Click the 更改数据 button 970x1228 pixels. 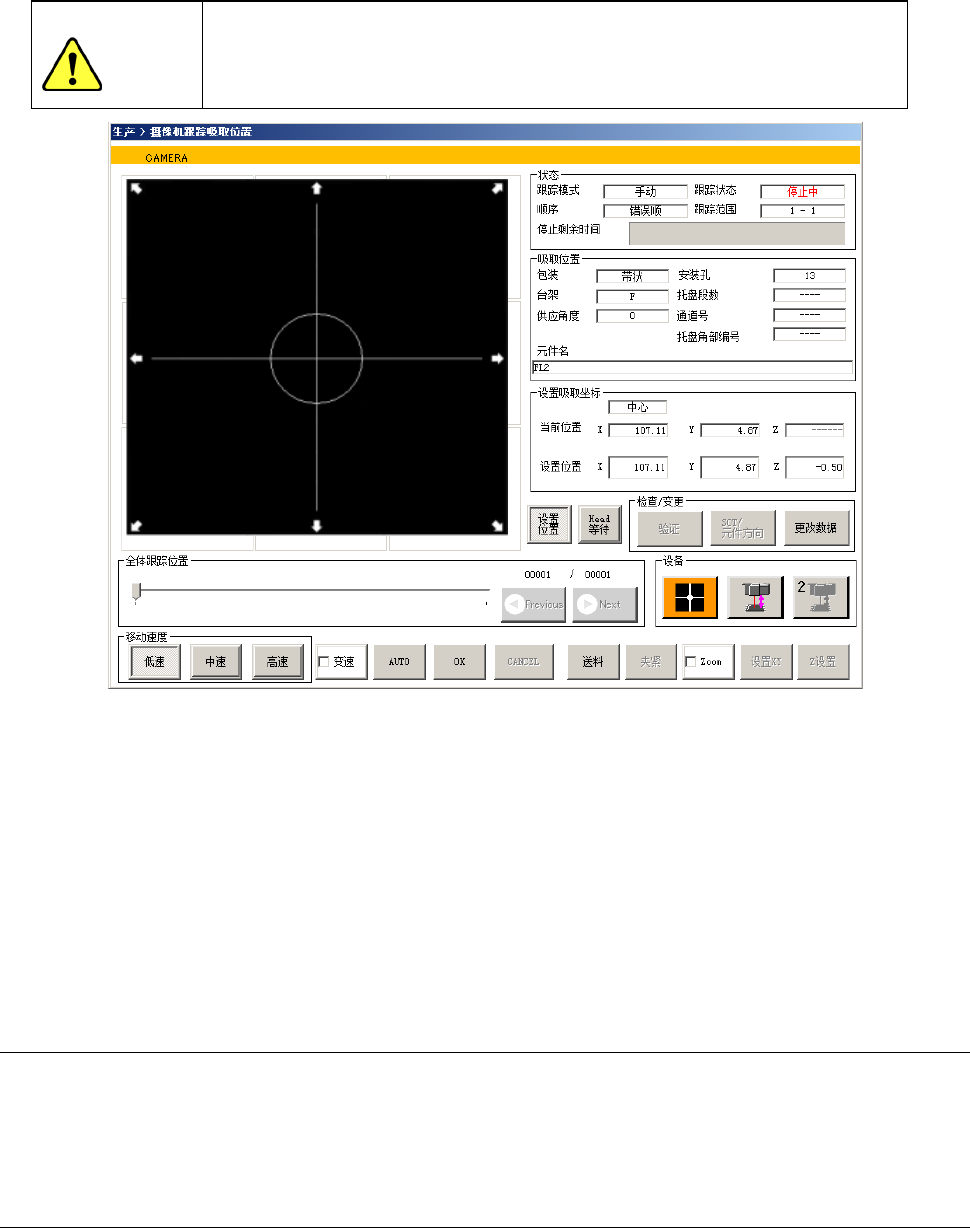(x=816, y=527)
